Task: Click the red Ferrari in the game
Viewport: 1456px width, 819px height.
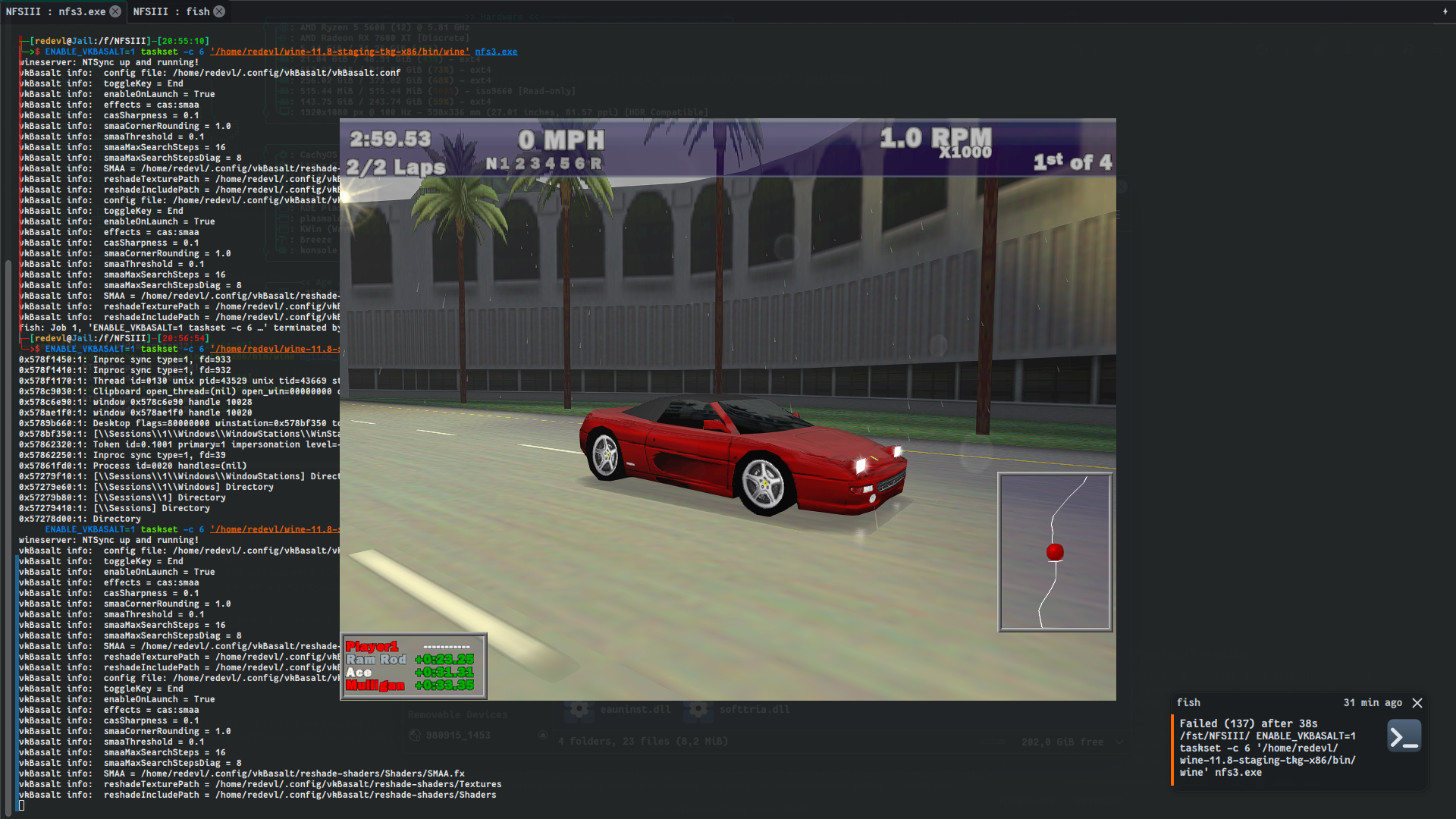Action: (742, 455)
